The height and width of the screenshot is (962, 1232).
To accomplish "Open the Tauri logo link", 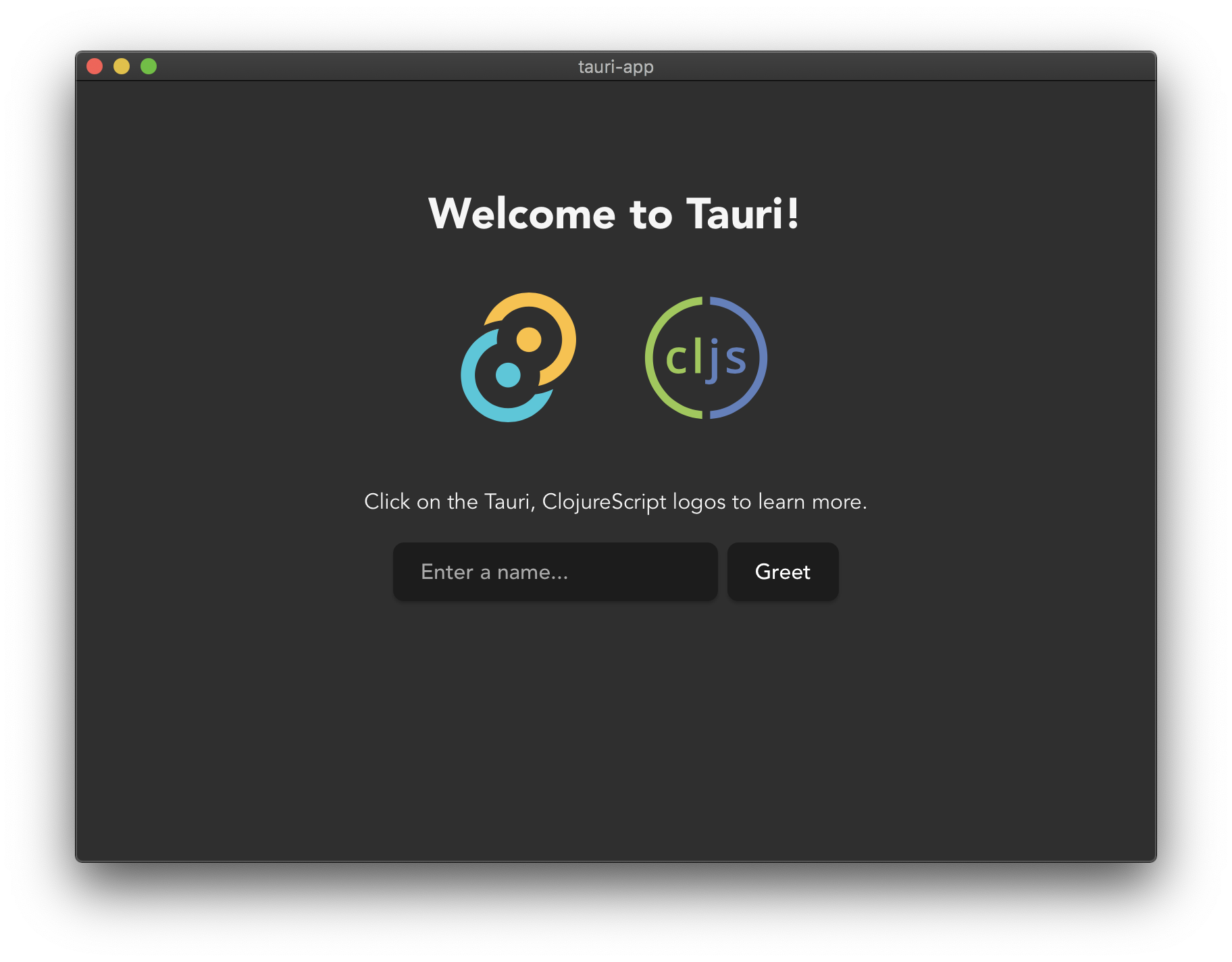I will [x=518, y=357].
